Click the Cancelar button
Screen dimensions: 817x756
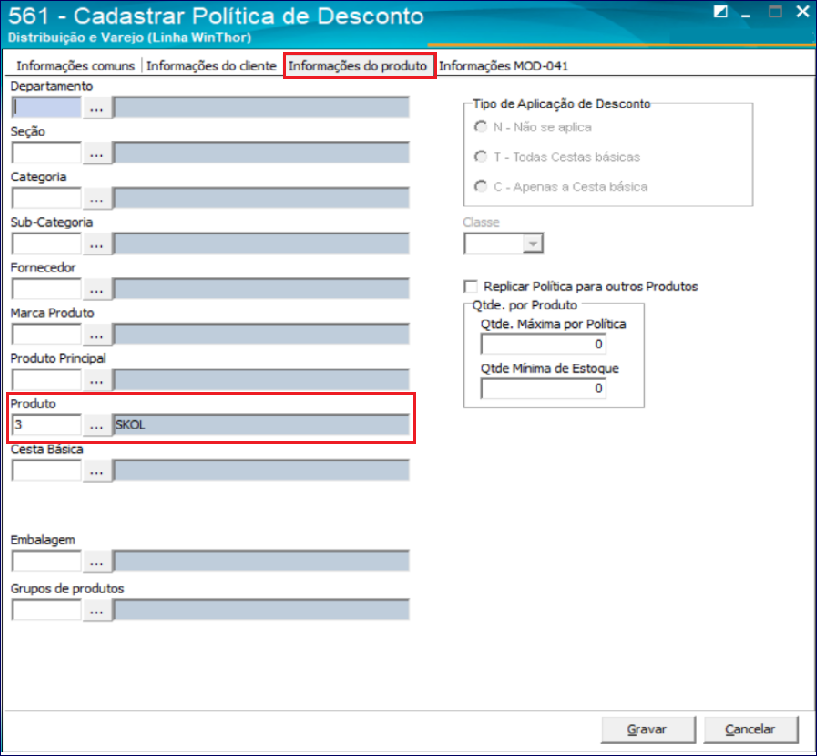[750, 729]
